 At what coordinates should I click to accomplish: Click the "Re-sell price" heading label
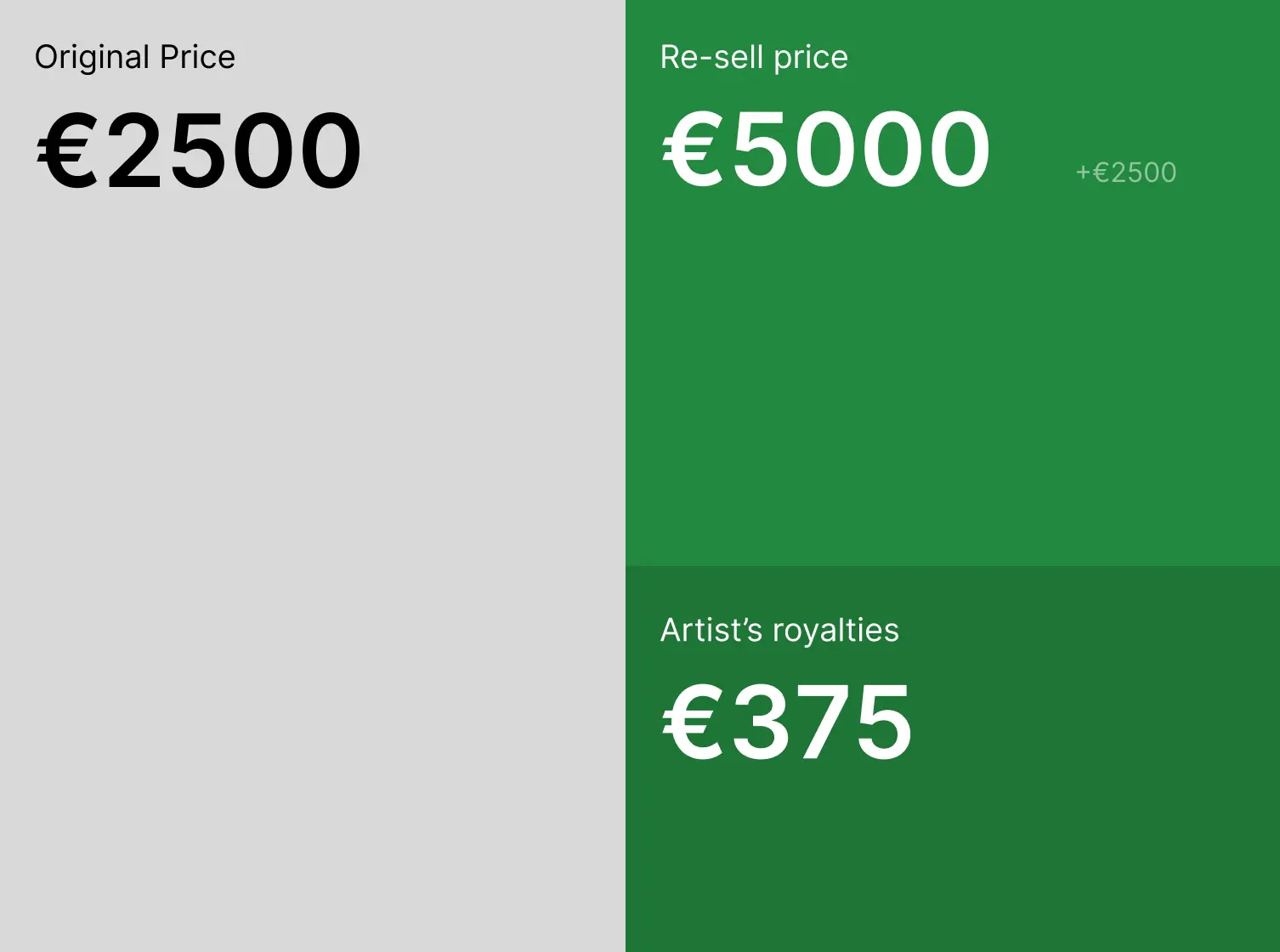point(754,58)
